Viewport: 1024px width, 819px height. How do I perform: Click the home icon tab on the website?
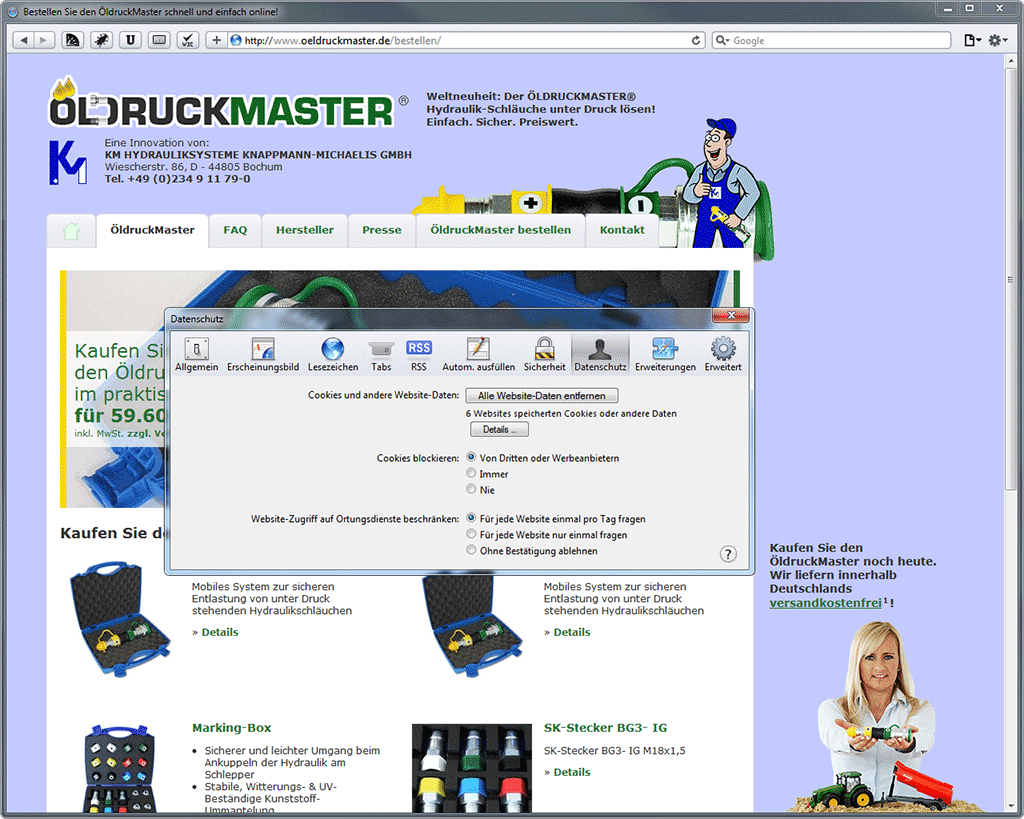[71, 231]
